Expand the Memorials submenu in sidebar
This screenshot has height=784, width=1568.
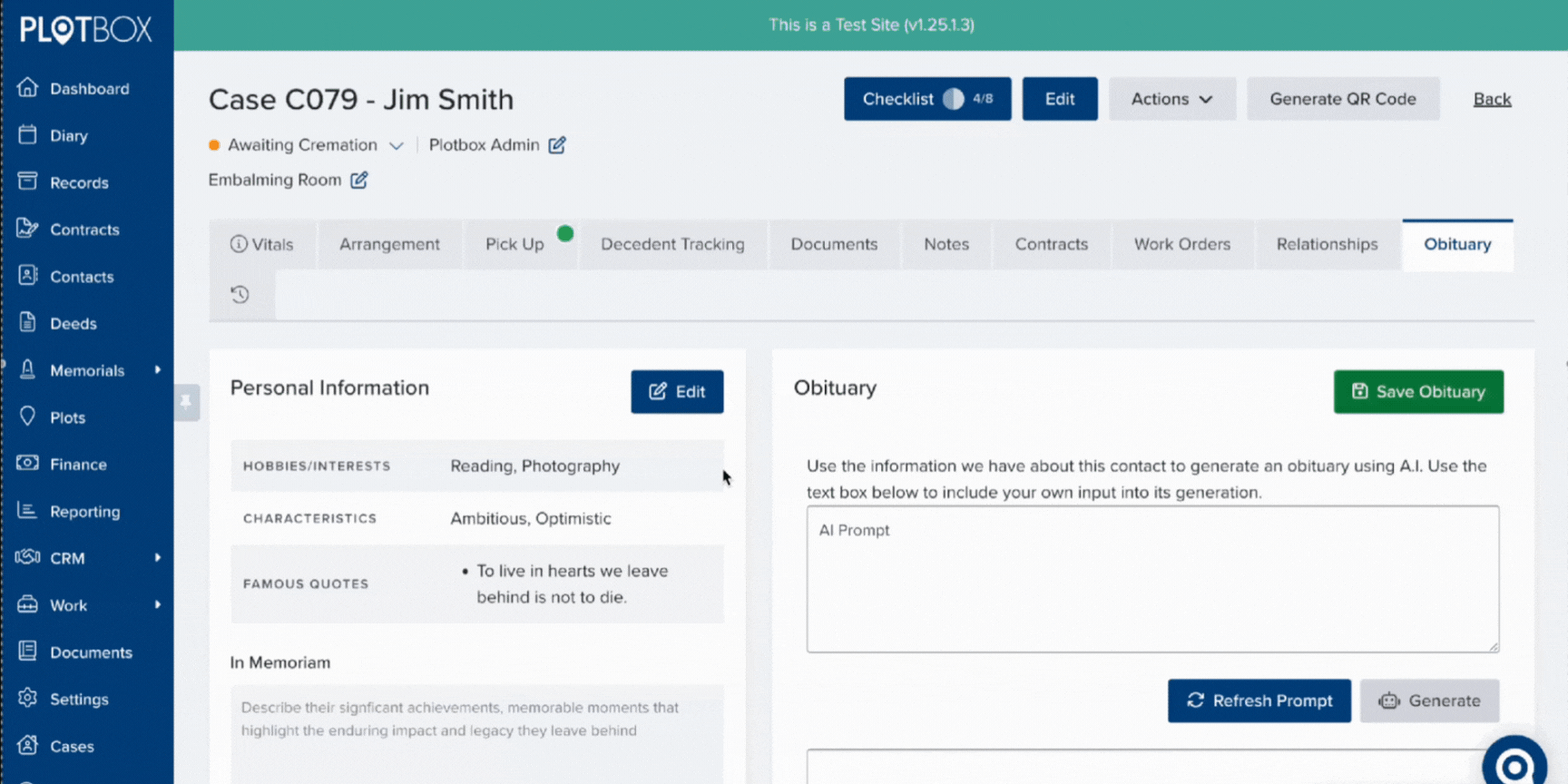coord(157,370)
